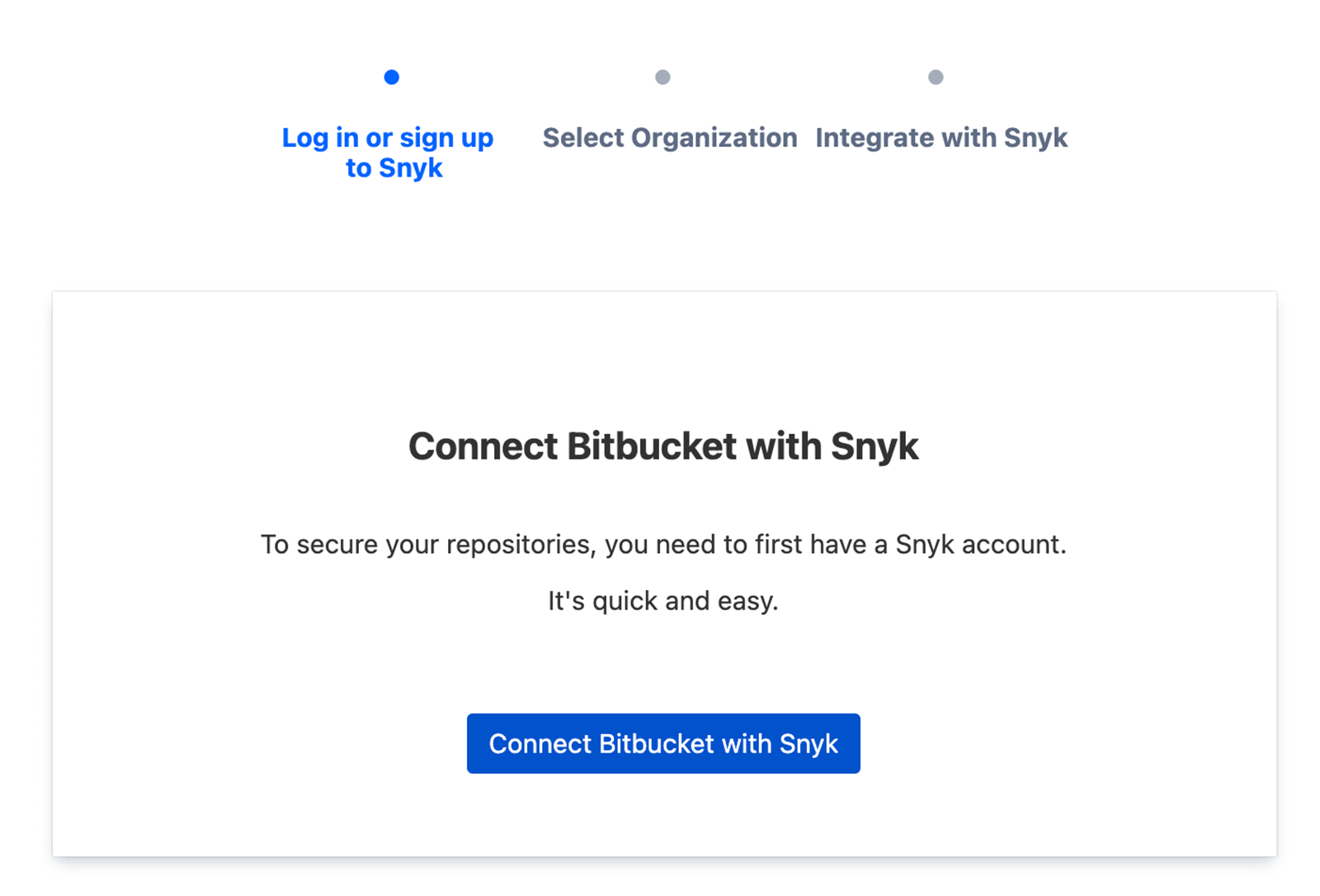The image size is (1320, 896).
Task: Click the active step marker above Log in
Action: (390, 77)
